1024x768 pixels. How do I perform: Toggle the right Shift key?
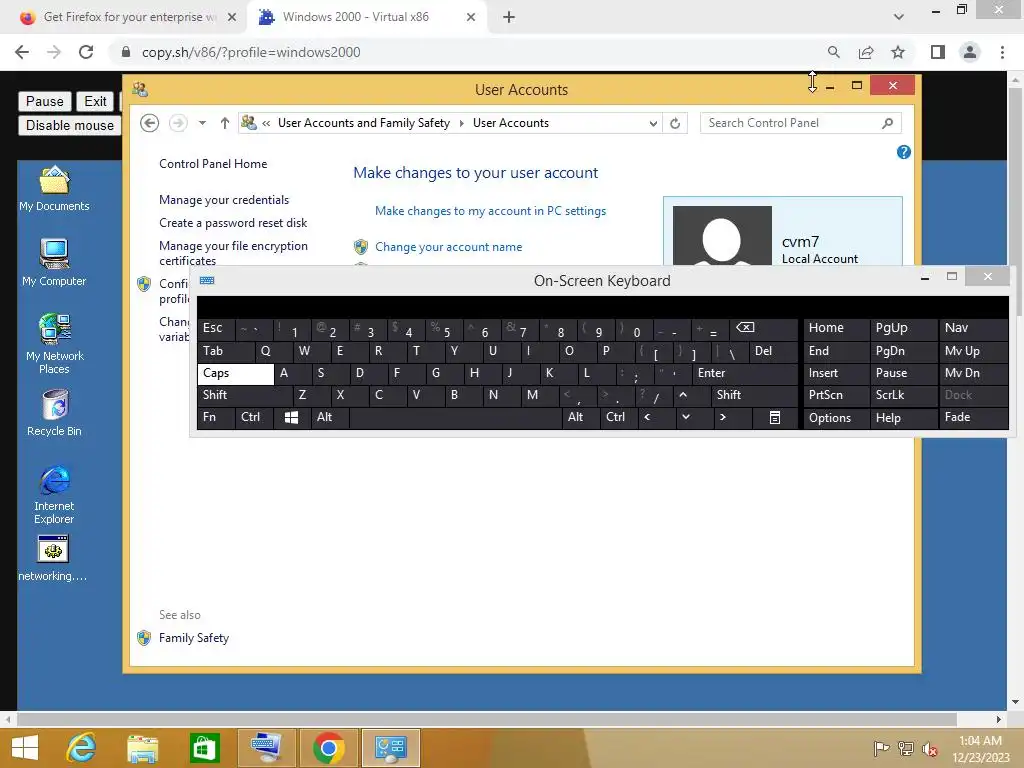pos(754,395)
